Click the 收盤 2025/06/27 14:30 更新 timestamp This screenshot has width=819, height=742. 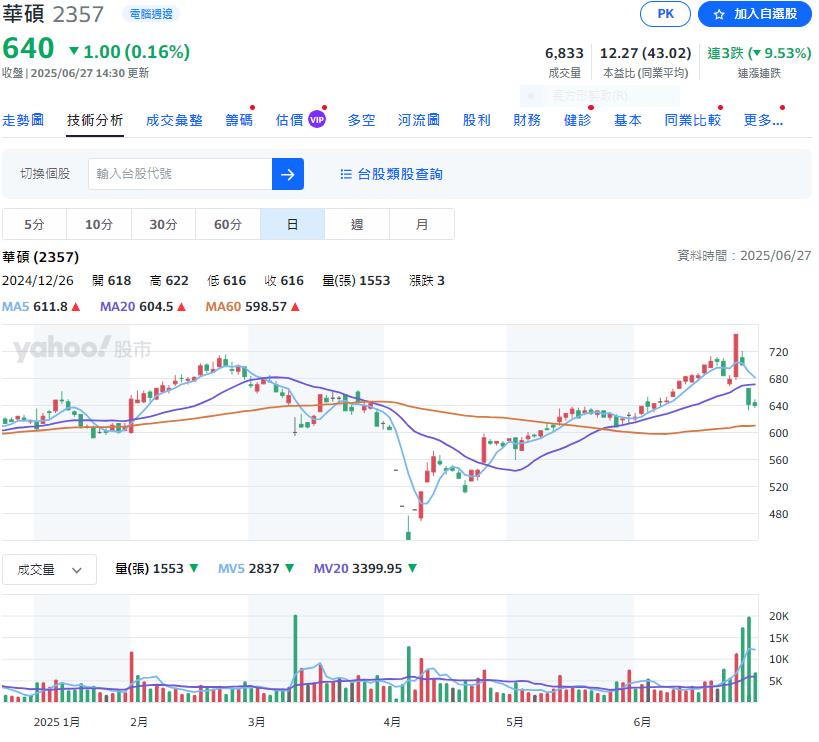tap(76, 73)
